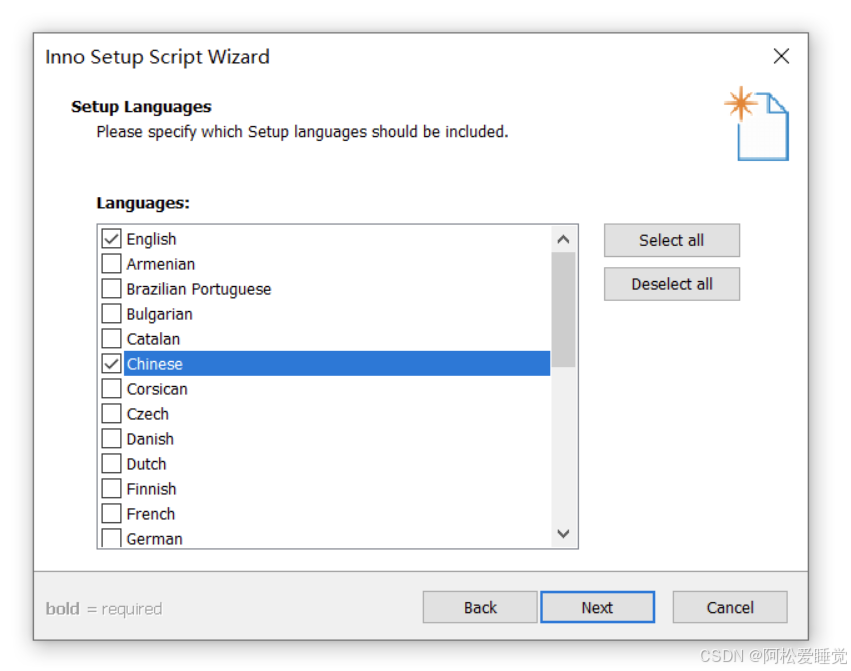Click the new script wizard page icon
Screen dimensions: 851x671
757,124
